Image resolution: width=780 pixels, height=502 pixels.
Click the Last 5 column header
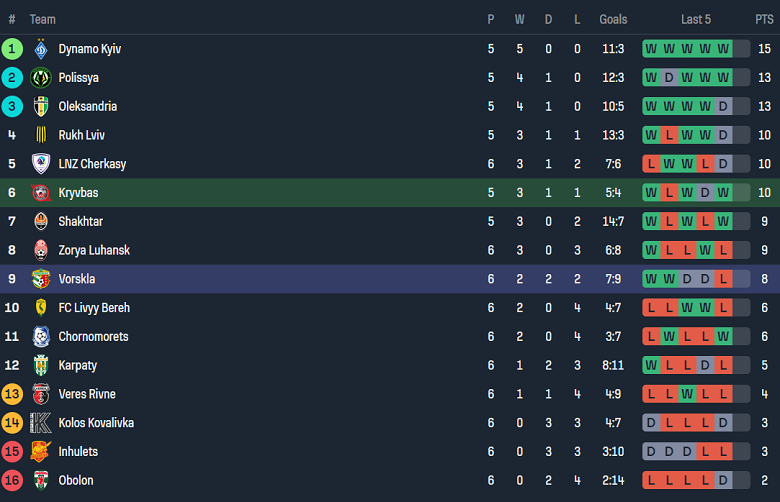pyautogui.click(x=696, y=19)
